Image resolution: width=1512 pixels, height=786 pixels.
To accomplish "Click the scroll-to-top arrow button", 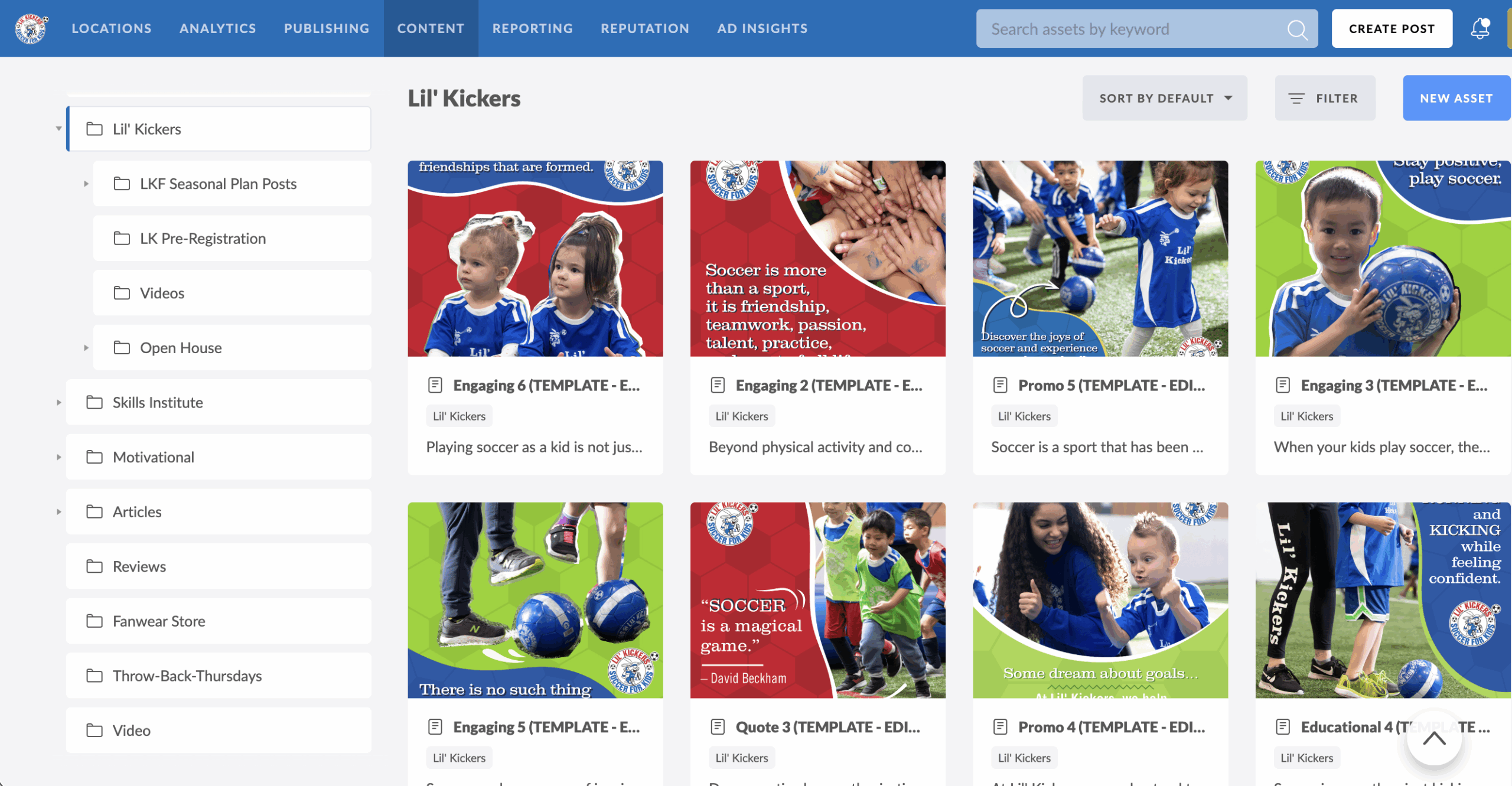I will coord(1433,739).
